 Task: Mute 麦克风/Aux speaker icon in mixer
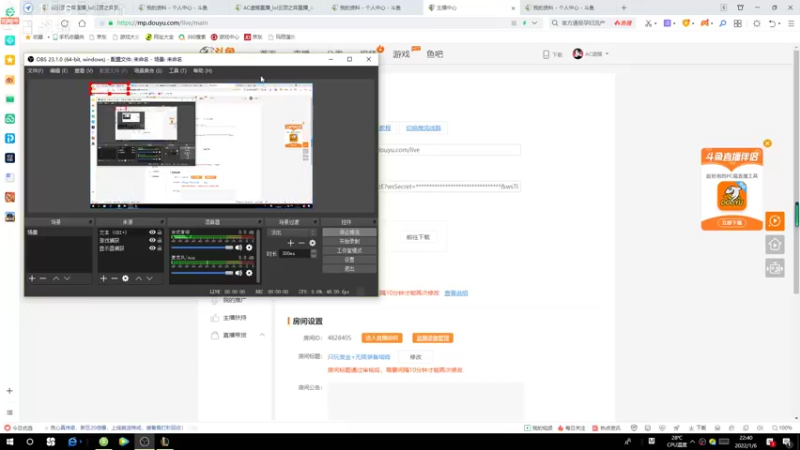[x=238, y=273]
